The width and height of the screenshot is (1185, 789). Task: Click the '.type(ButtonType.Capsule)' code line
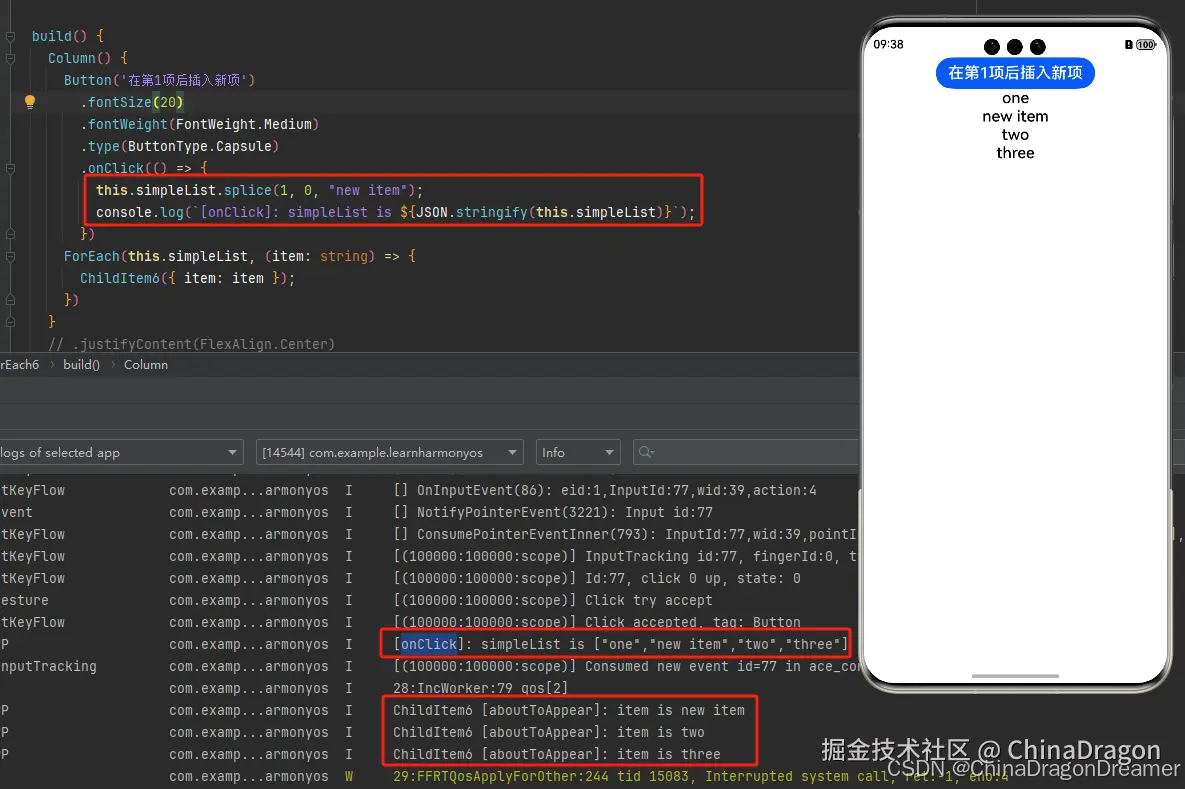180,146
